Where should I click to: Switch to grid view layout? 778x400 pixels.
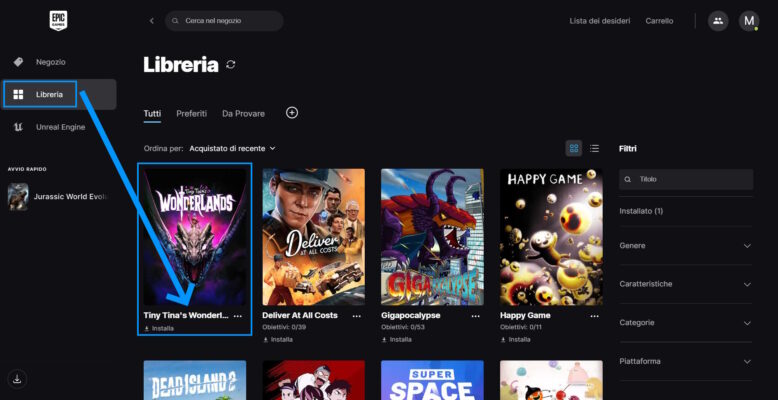tap(574, 148)
